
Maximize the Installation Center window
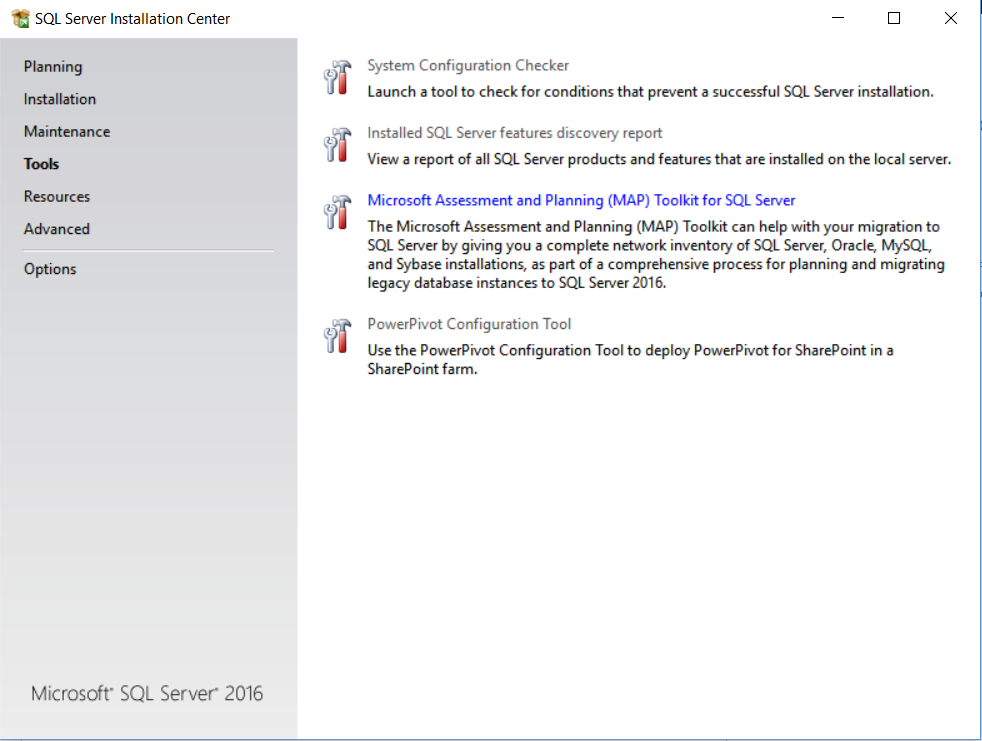pos(894,18)
